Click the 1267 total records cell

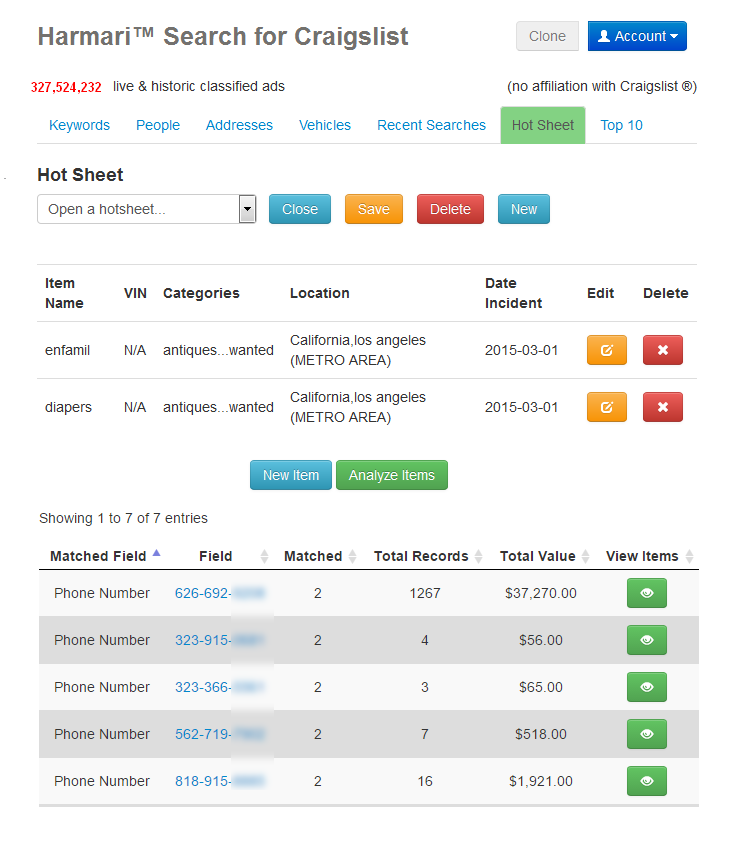(425, 593)
